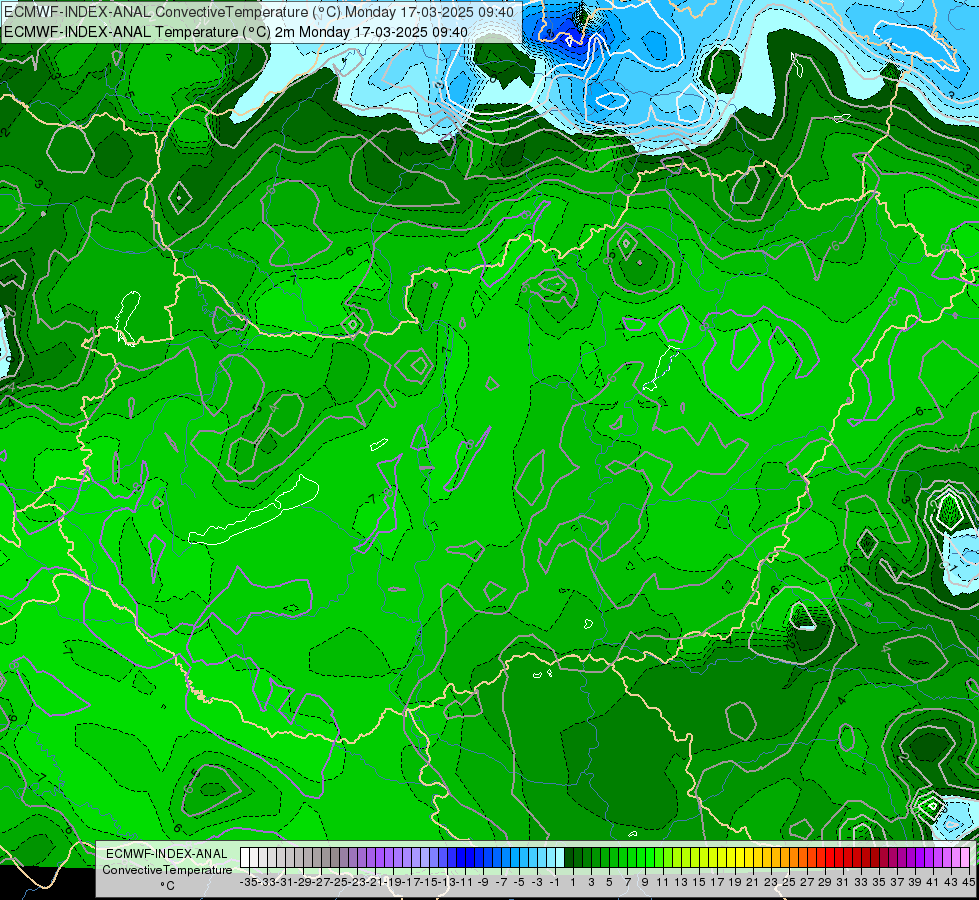This screenshot has height=900, width=979.
Task: Click the legend label 'ECMWF-INDEX-ANAL'
Action: (x=166, y=854)
